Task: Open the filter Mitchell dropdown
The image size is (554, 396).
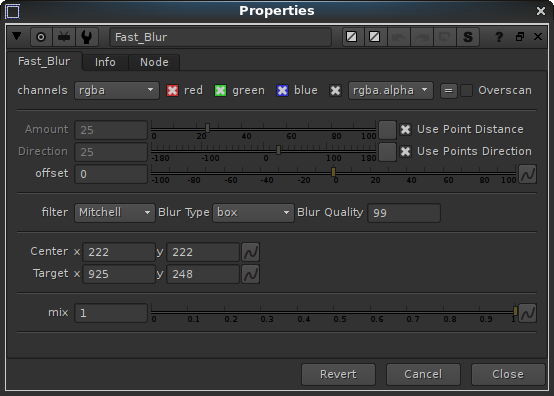Action: click(115, 213)
